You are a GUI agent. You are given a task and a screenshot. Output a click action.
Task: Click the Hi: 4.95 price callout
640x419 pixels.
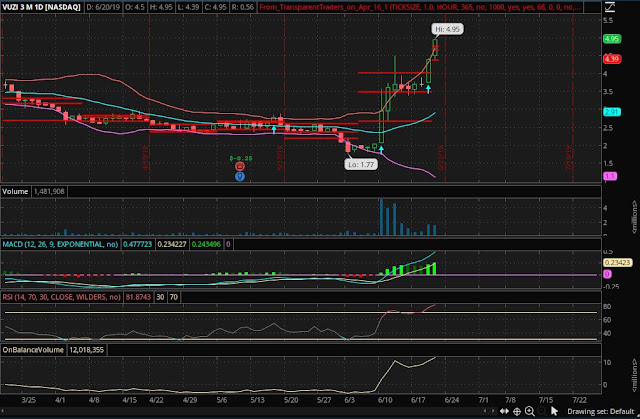[447, 29]
